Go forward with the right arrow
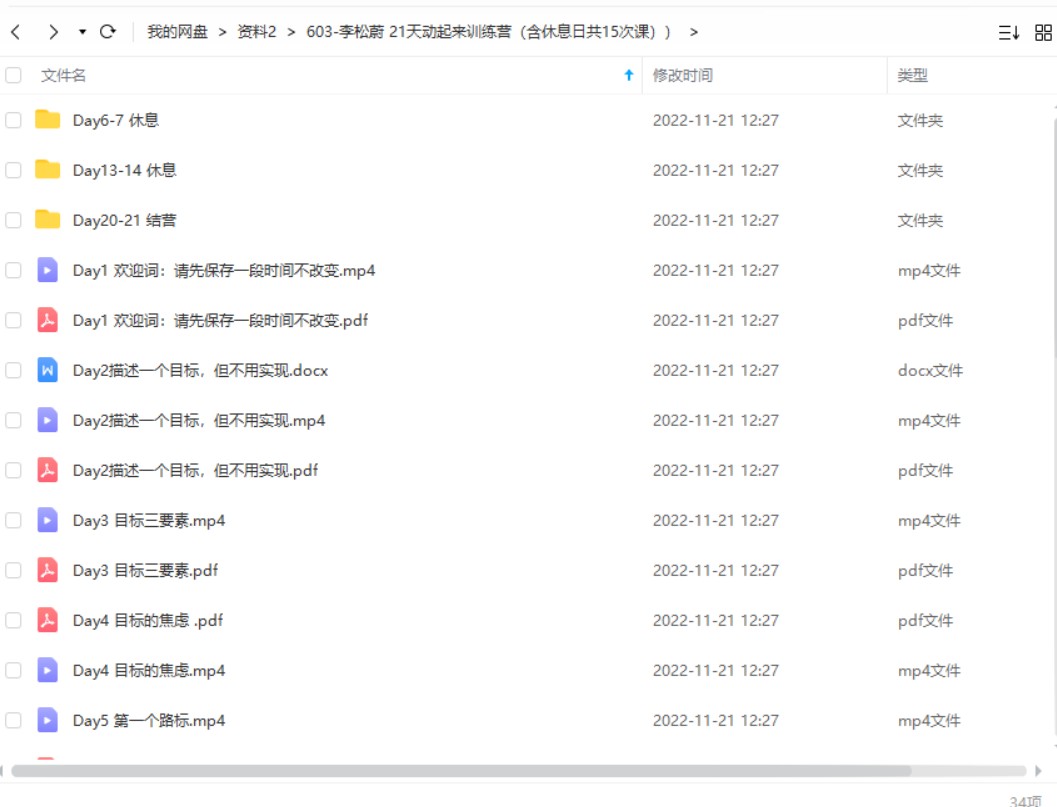This screenshot has width=1057, height=807. (53, 32)
